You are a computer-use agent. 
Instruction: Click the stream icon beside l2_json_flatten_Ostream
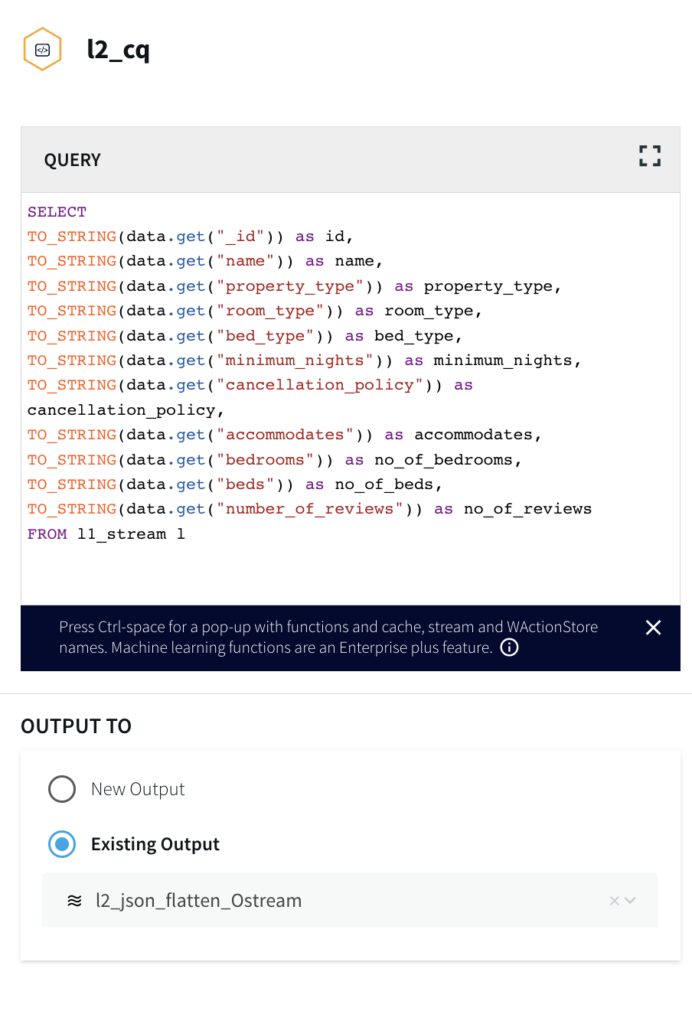(74, 900)
